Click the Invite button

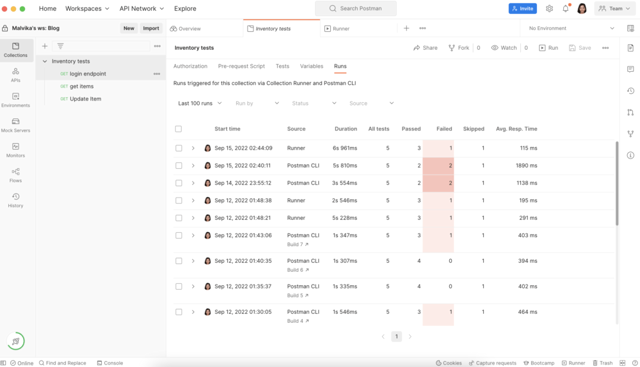tap(522, 9)
